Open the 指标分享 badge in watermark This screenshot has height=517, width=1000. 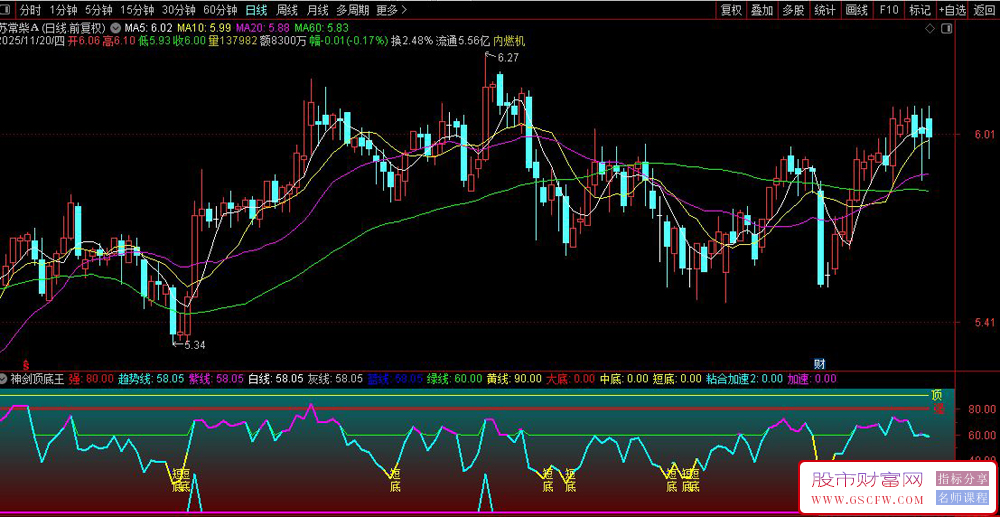[962, 479]
